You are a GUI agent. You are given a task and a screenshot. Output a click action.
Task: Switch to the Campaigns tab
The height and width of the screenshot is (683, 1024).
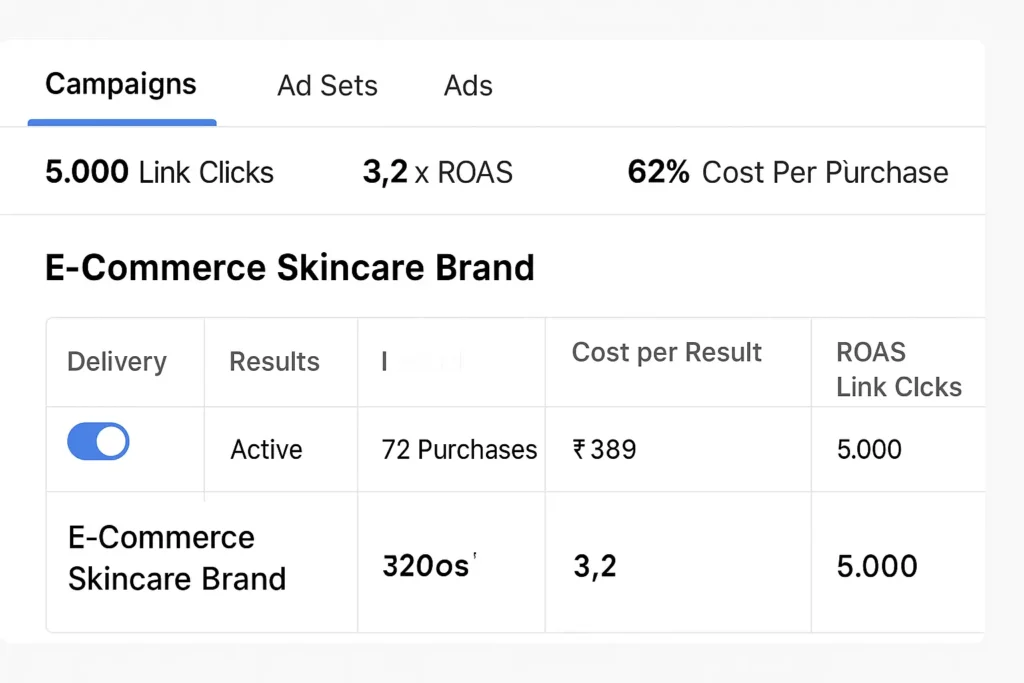coord(121,85)
